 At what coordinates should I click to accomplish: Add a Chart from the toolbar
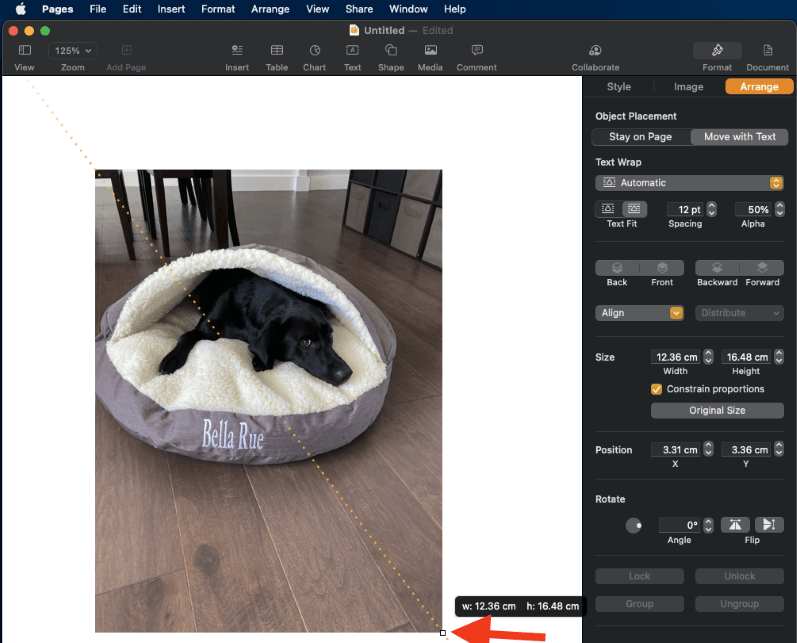pyautogui.click(x=314, y=51)
